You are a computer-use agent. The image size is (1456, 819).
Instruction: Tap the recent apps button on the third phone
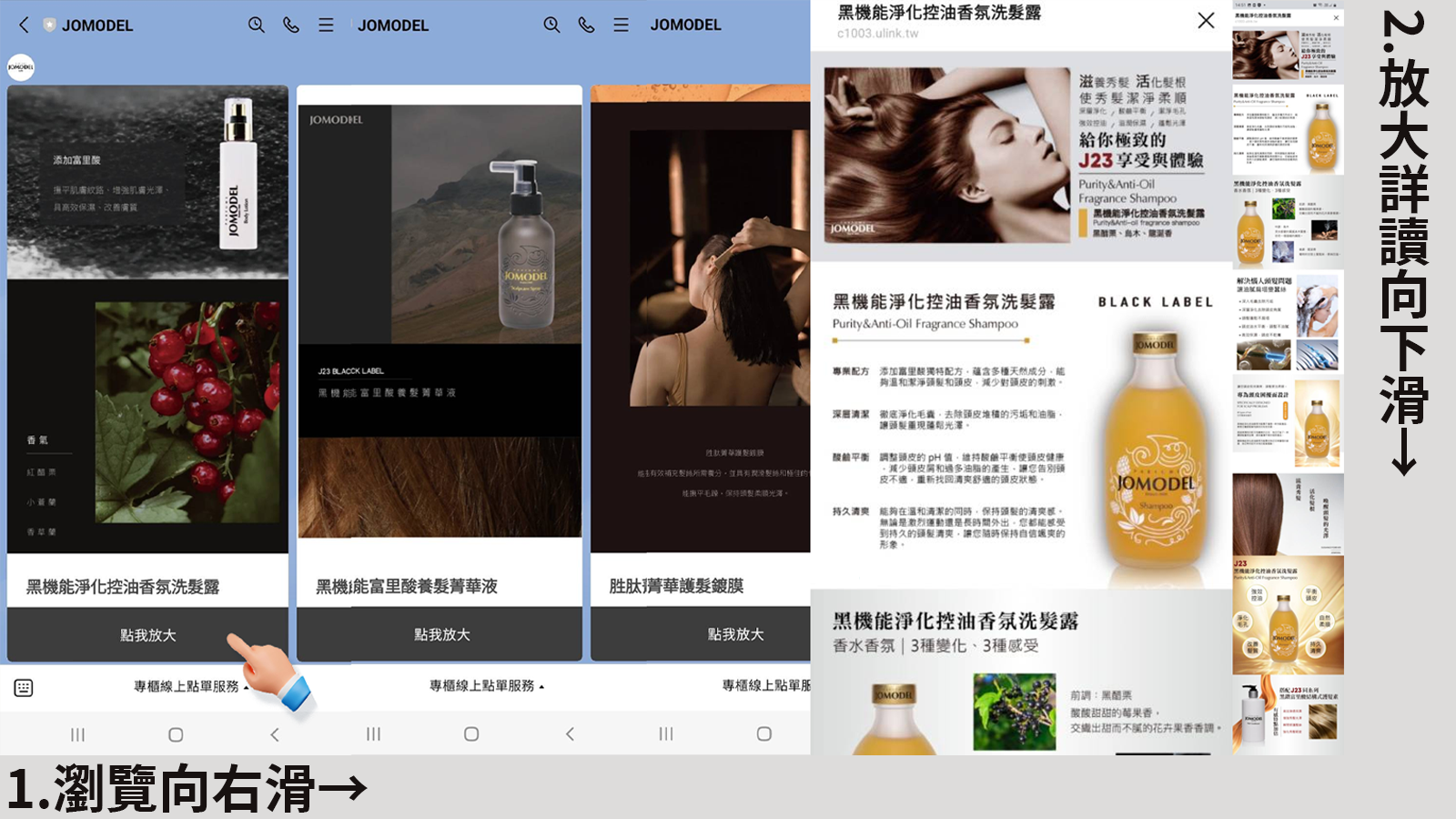coord(666,734)
